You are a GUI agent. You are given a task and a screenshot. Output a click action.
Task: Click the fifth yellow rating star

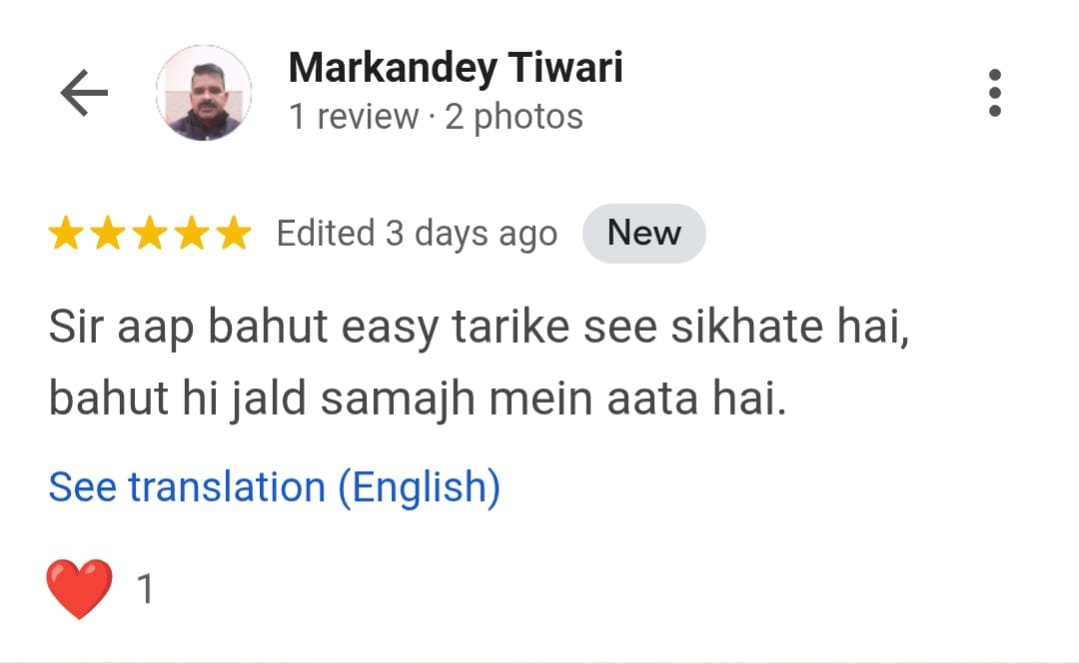click(234, 233)
